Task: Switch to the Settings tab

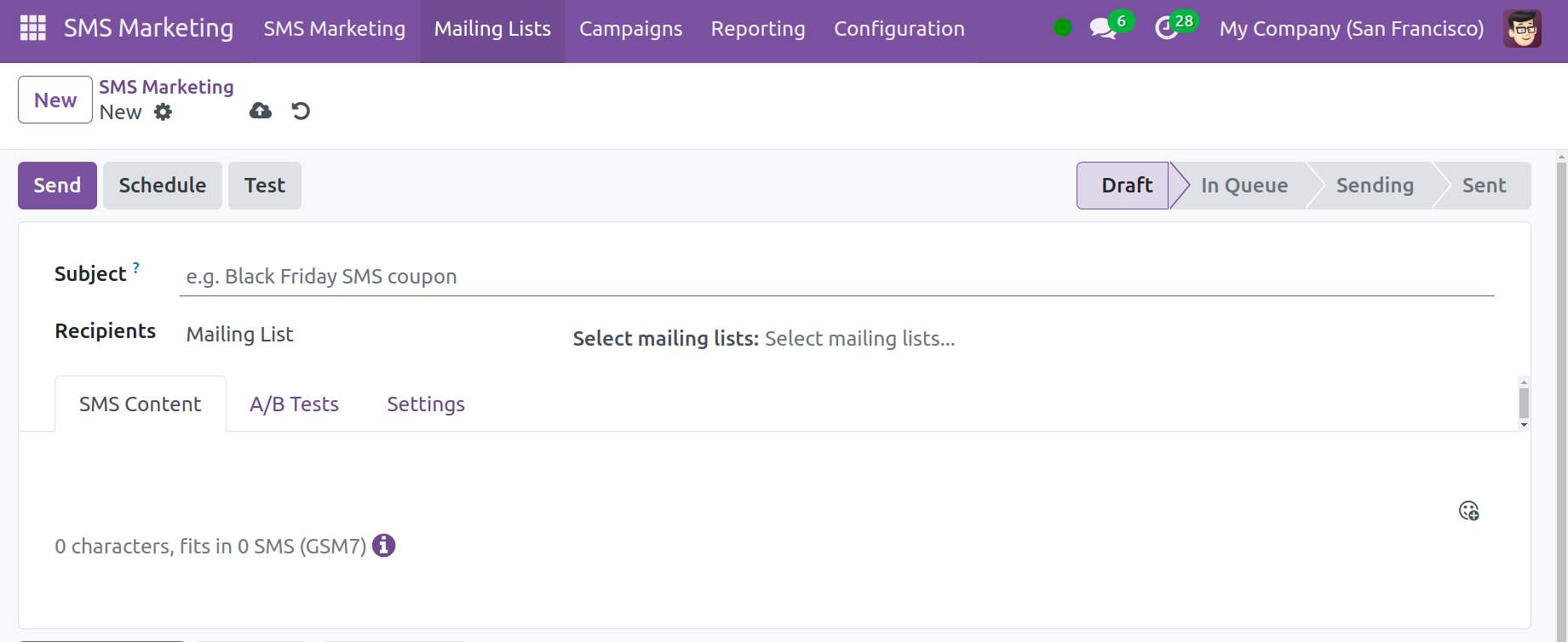Action: [426, 404]
